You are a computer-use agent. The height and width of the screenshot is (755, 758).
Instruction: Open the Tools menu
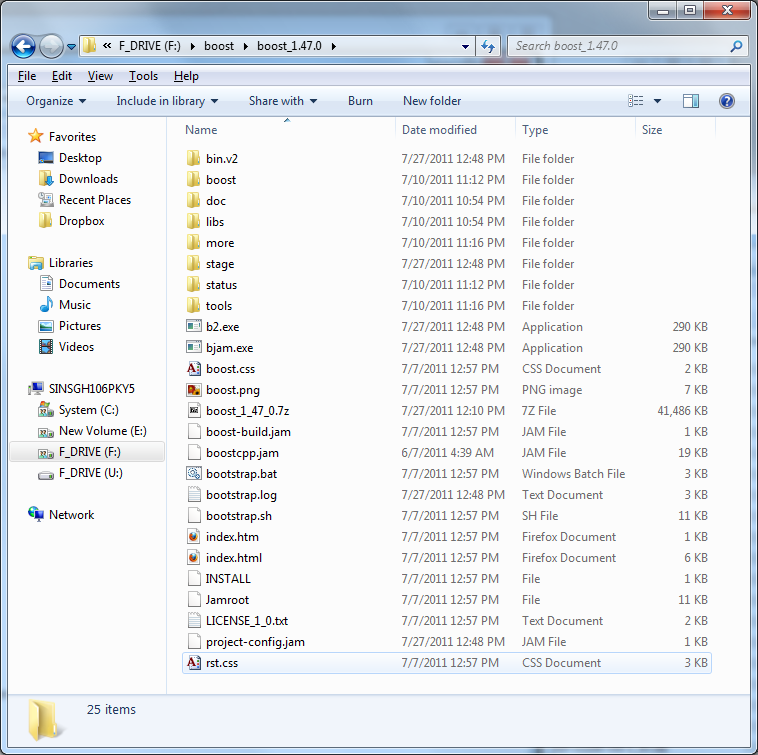click(143, 76)
